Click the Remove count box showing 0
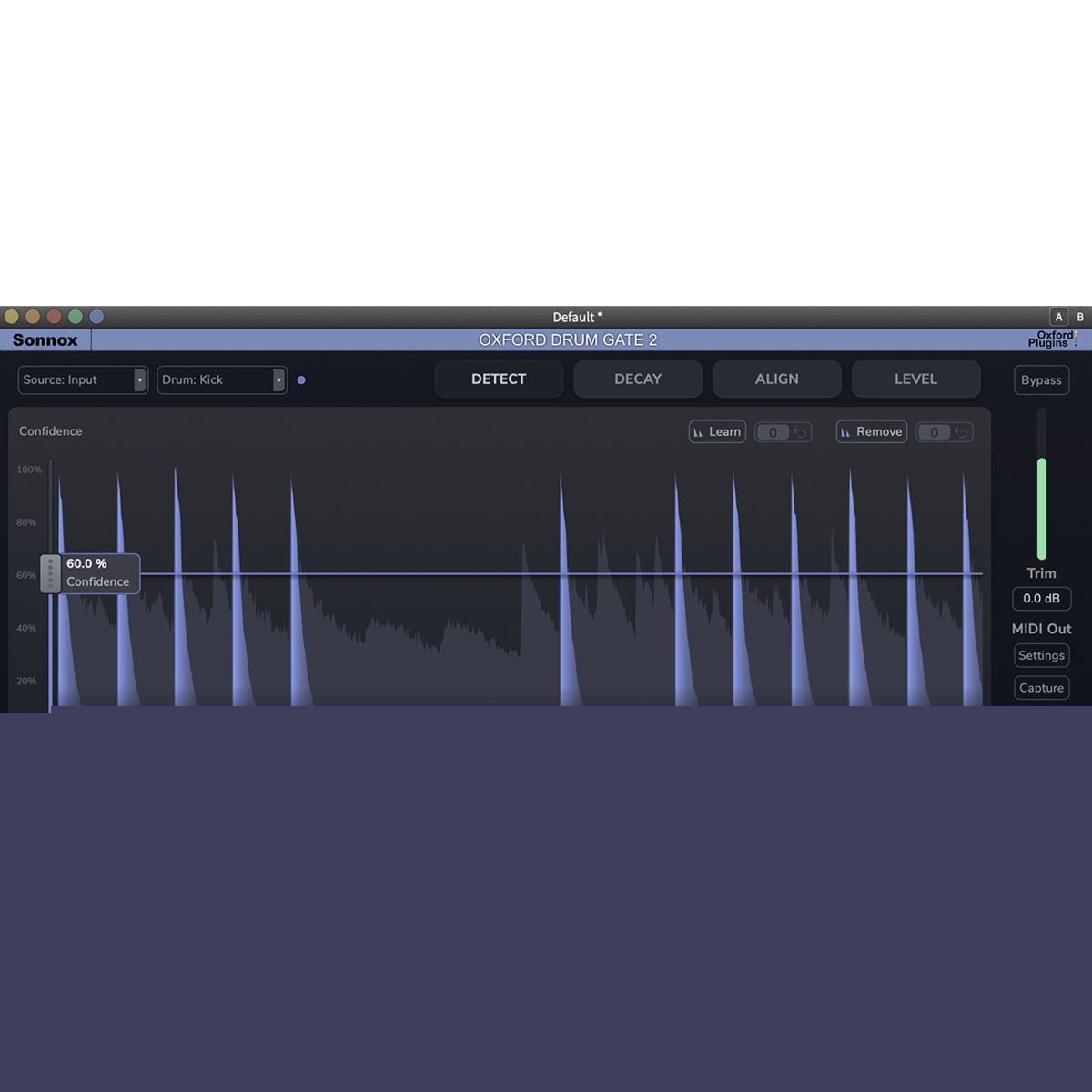 click(x=934, y=432)
